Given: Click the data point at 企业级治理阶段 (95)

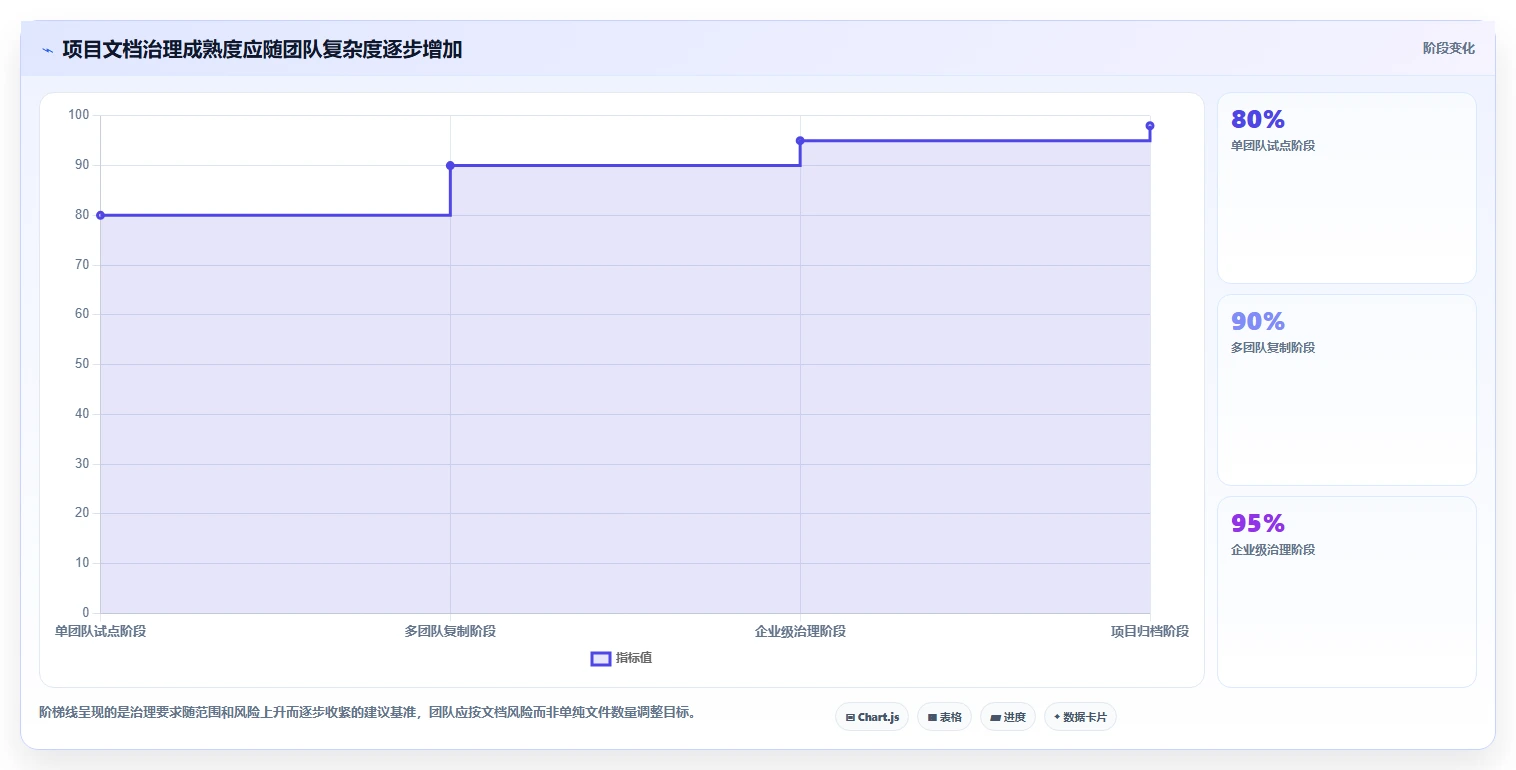Looking at the screenshot, I should (800, 140).
